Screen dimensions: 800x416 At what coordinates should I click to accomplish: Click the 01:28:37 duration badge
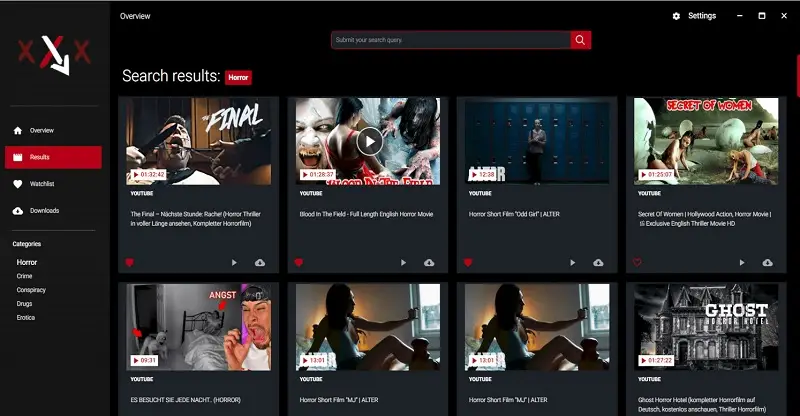tap(318, 175)
